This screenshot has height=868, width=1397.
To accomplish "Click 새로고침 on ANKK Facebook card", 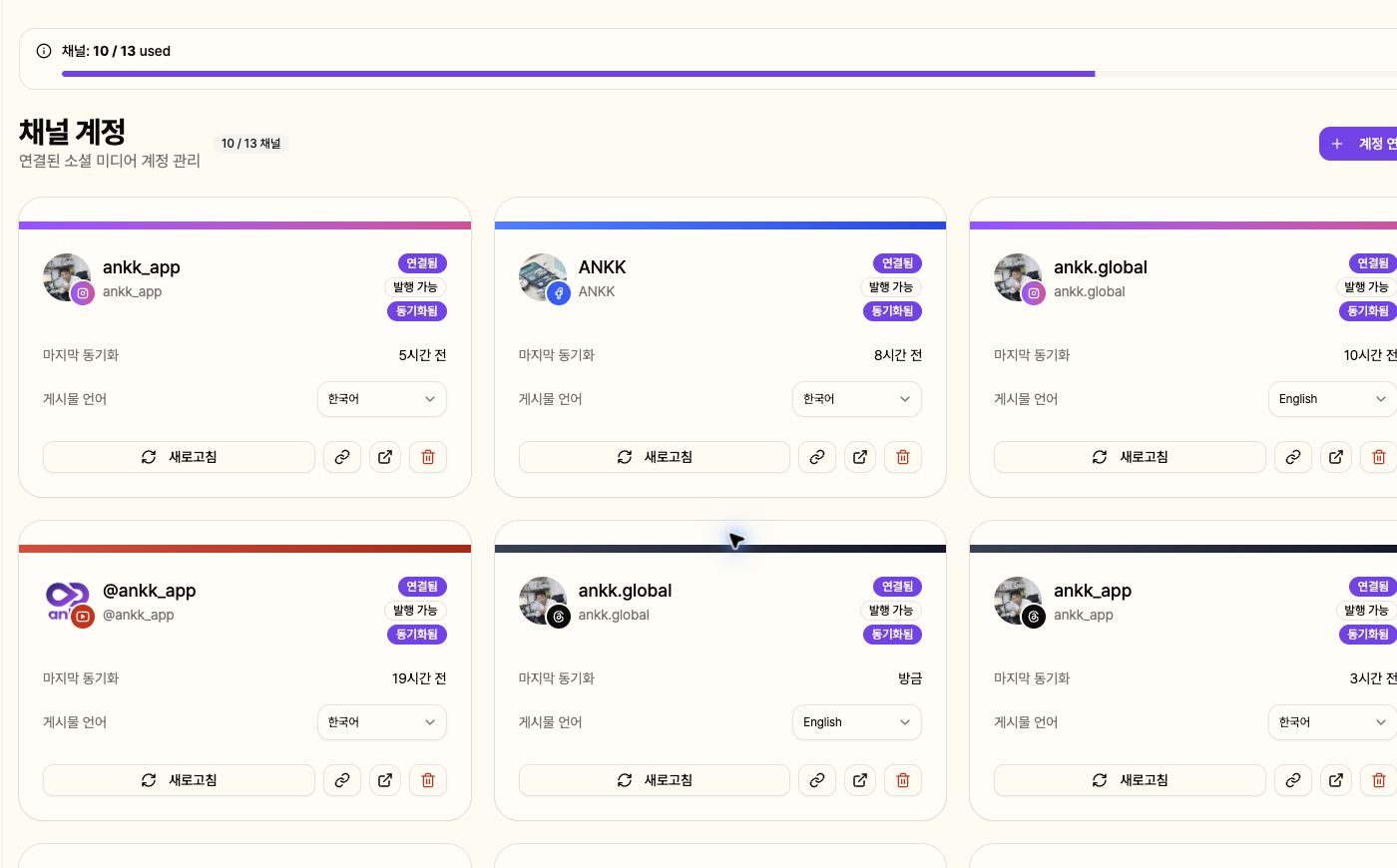I will [x=655, y=457].
